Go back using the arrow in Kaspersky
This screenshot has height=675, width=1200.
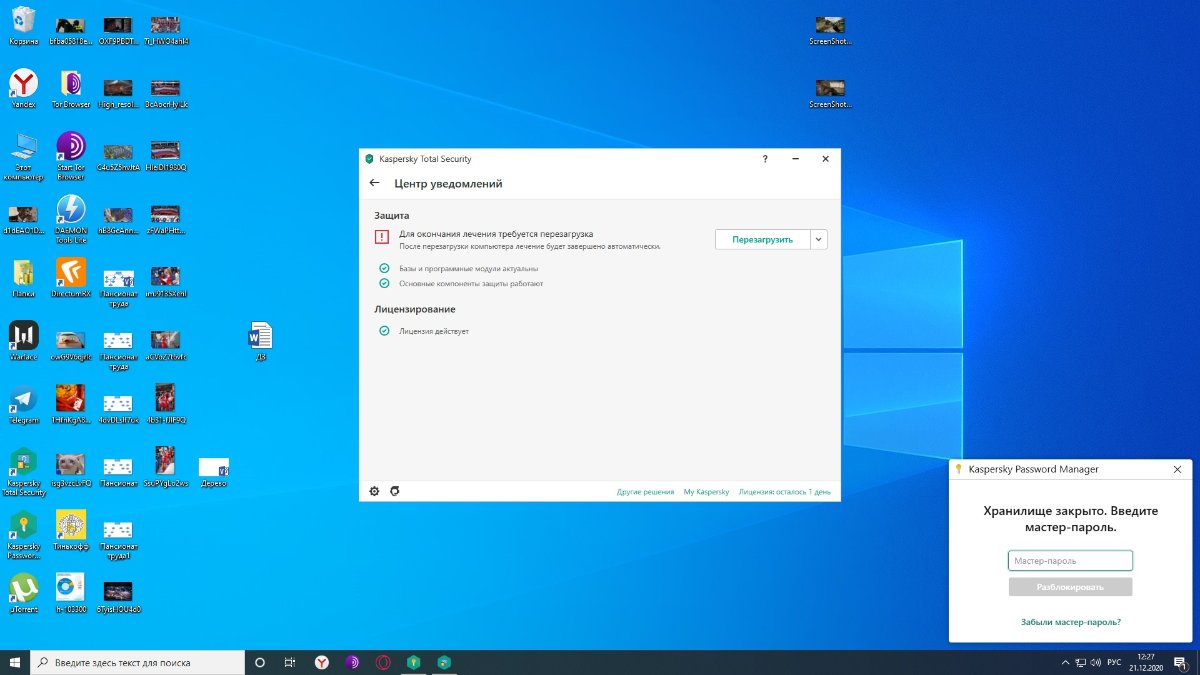(375, 184)
